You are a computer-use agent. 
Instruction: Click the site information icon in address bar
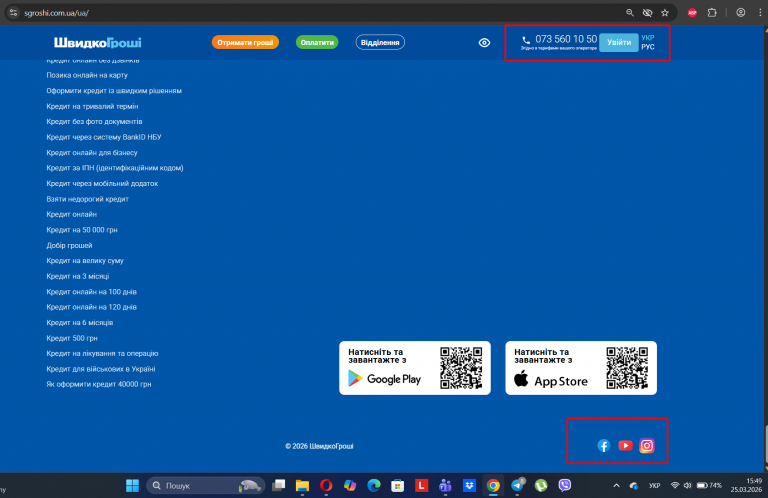pos(13,13)
